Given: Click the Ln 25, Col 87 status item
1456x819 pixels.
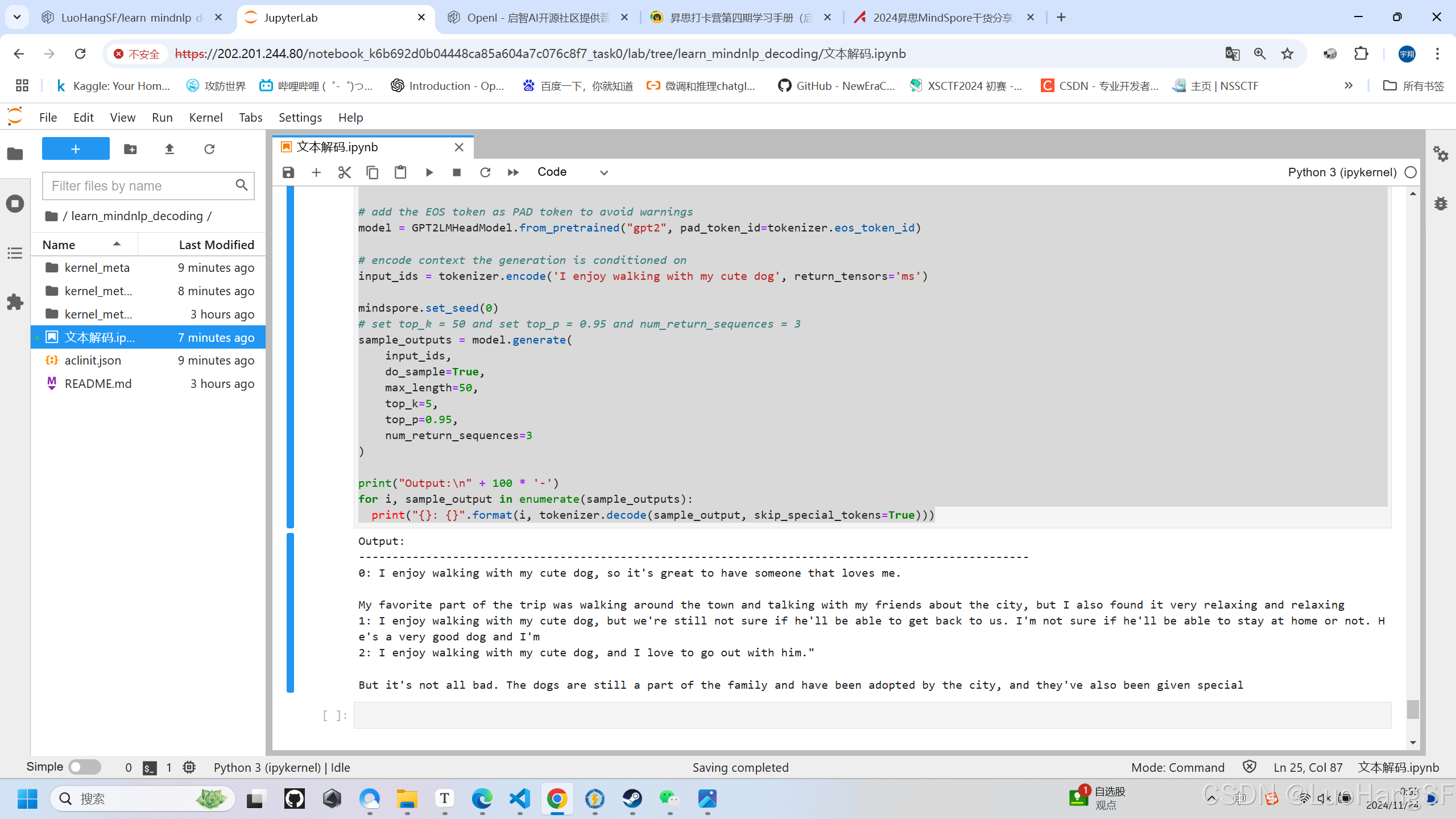Looking at the screenshot, I should pos(1308,768).
